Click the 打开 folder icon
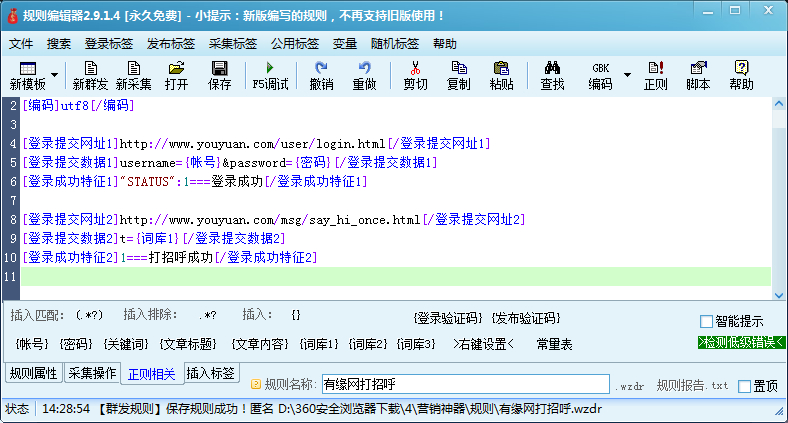This screenshot has height=423, width=788. pyautogui.click(x=176, y=68)
